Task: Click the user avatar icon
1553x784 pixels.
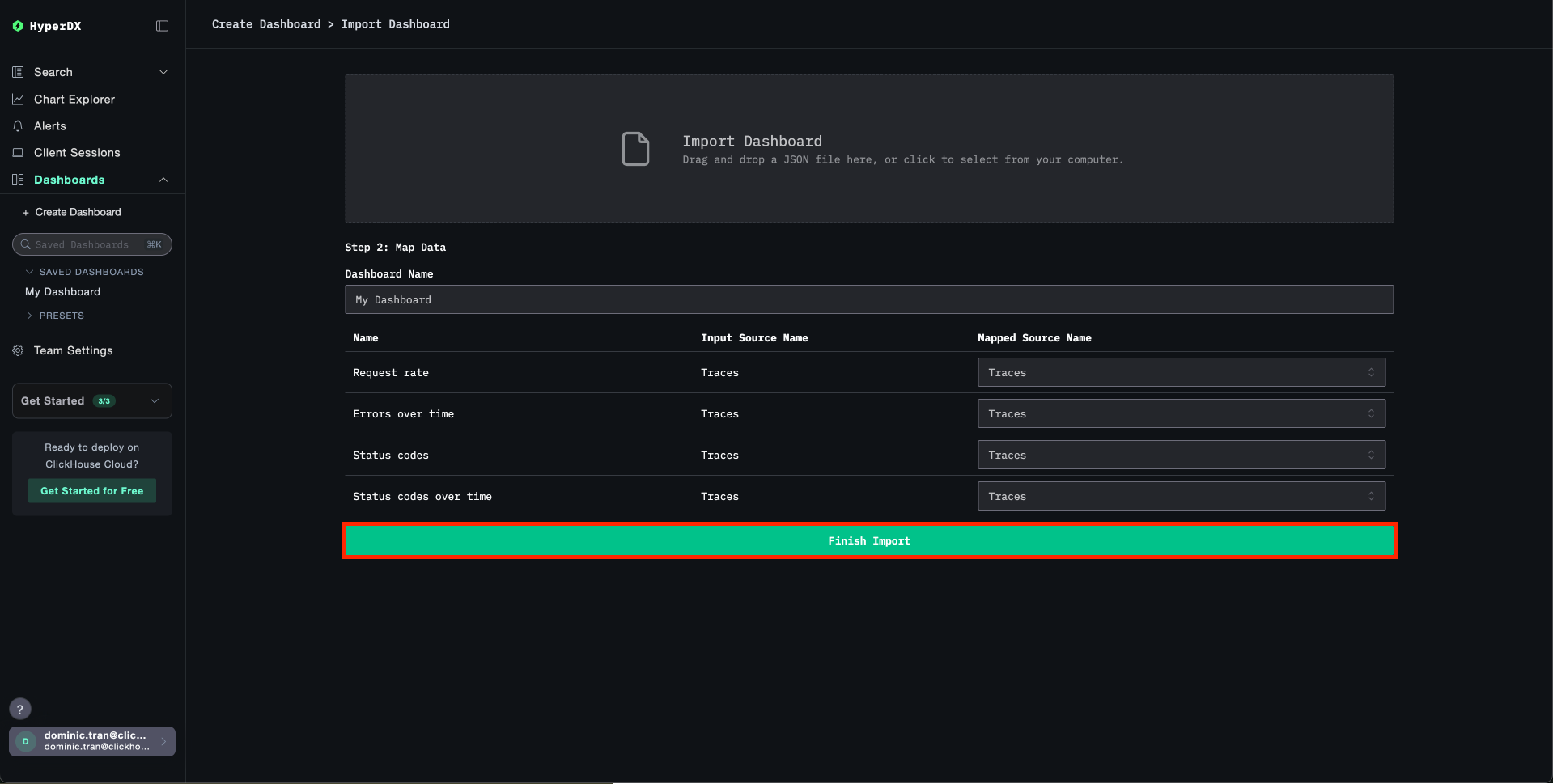Action: click(26, 741)
